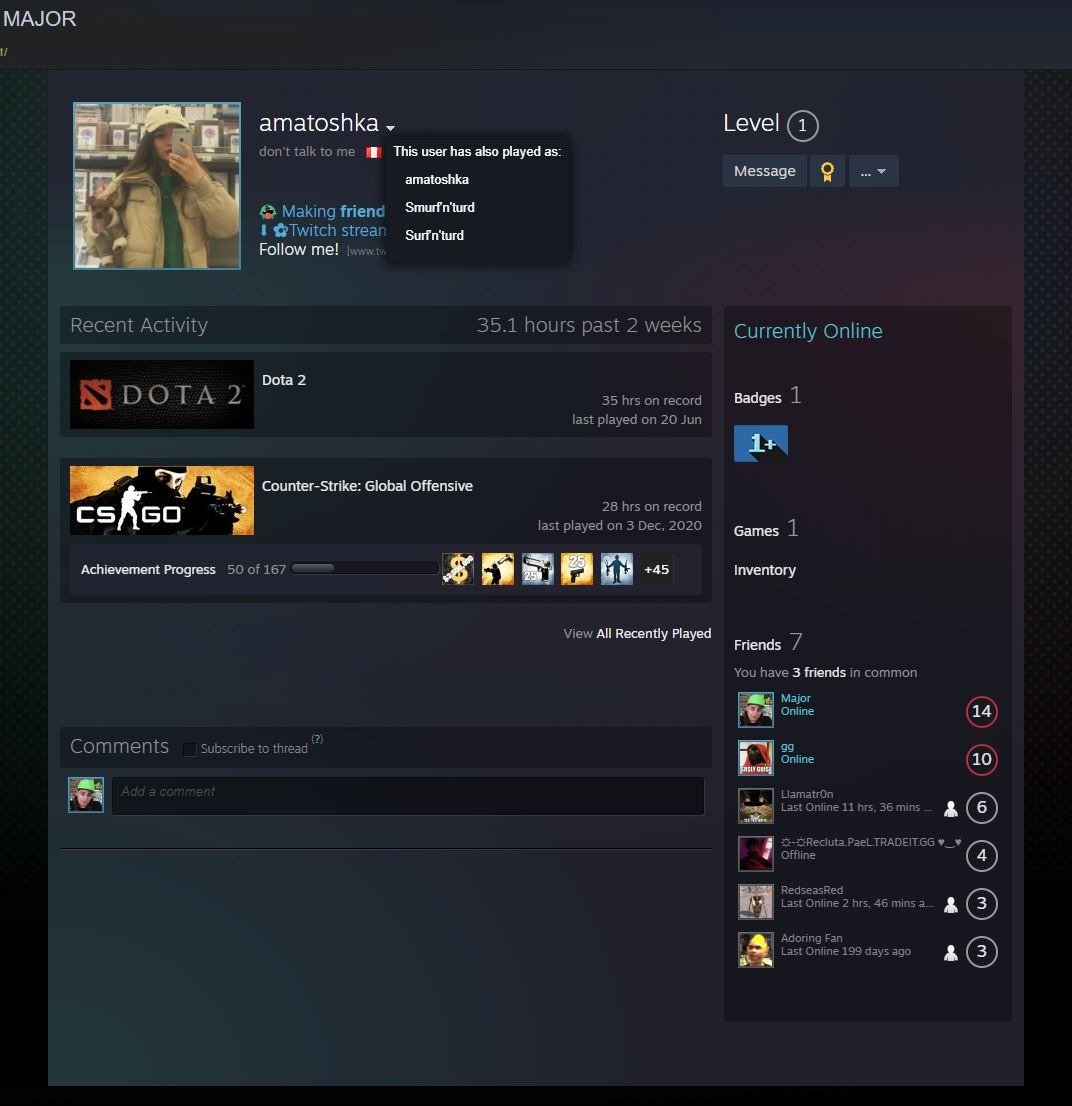Open the Inventory link

(765, 570)
